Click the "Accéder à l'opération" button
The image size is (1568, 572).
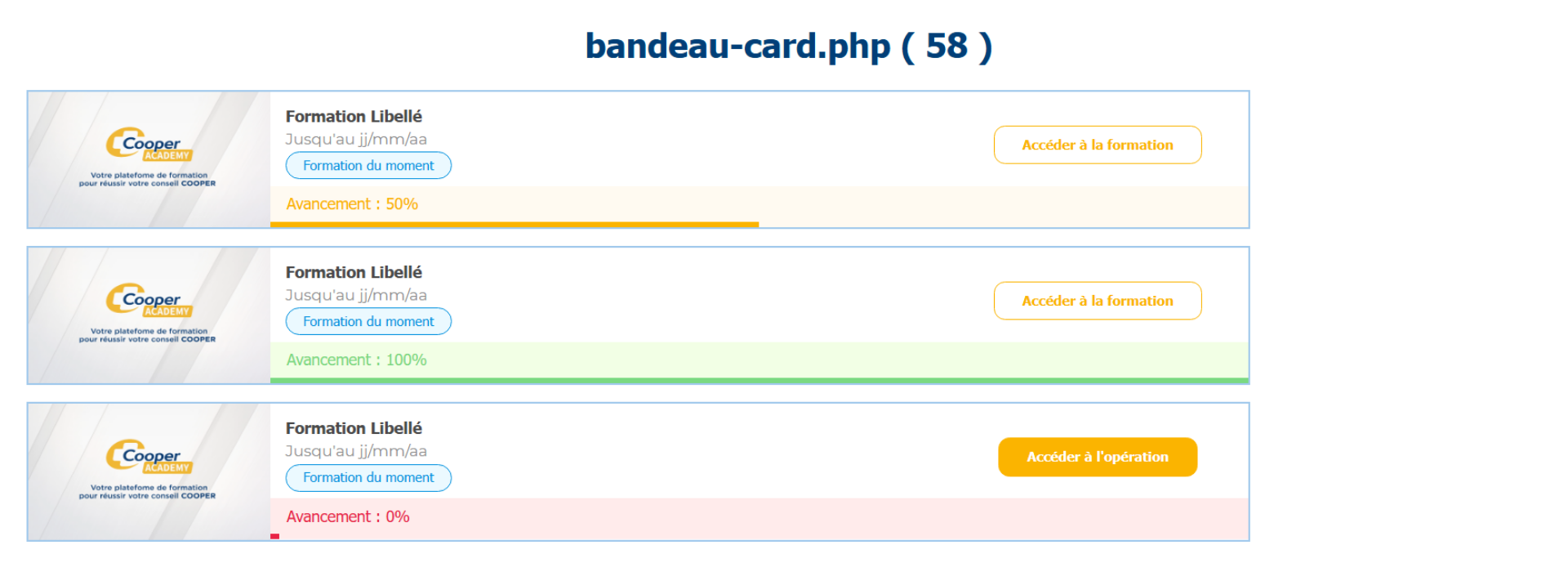(x=1097, y=457)
